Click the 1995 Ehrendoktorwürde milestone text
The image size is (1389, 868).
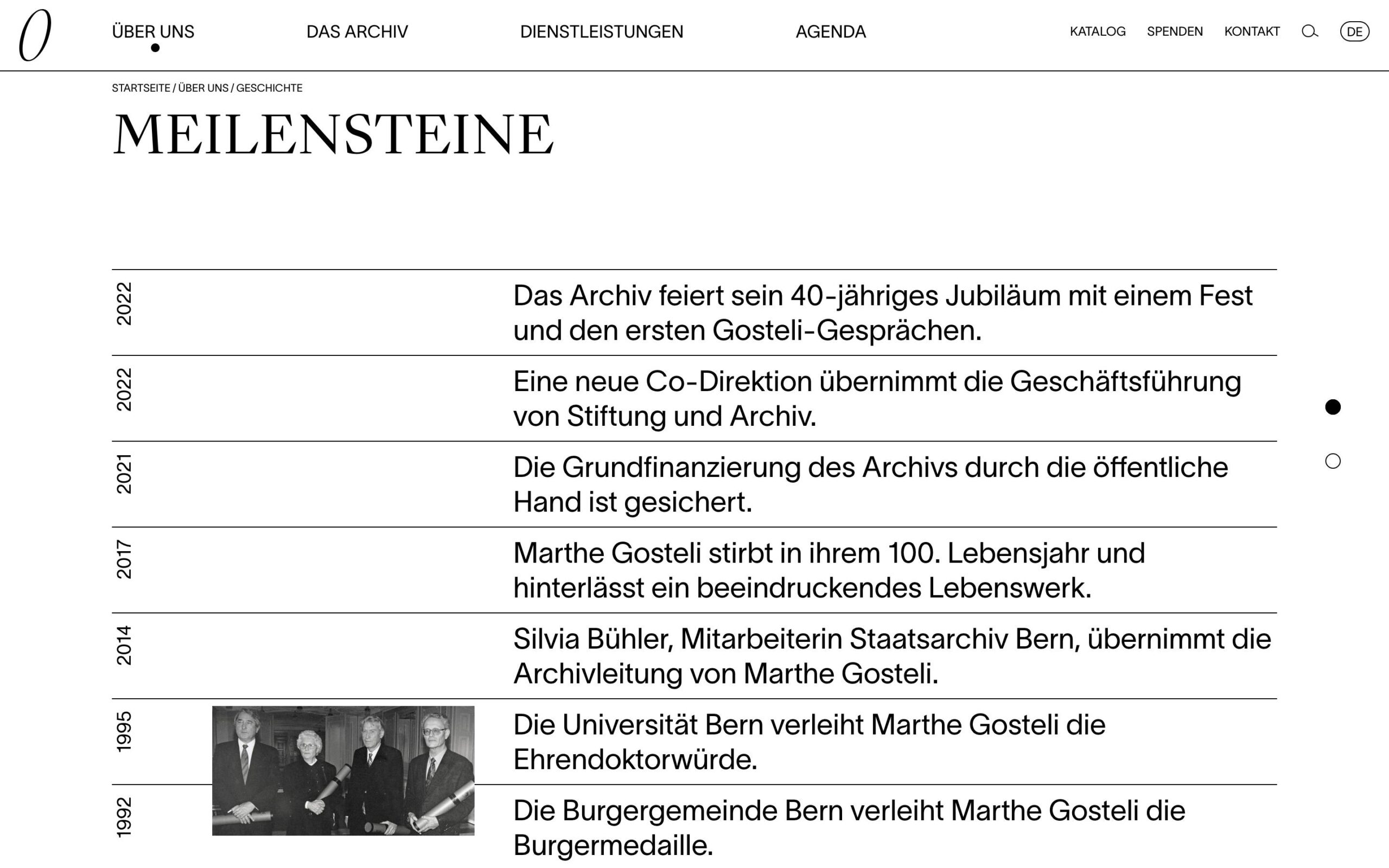click(x=809, y=742)
